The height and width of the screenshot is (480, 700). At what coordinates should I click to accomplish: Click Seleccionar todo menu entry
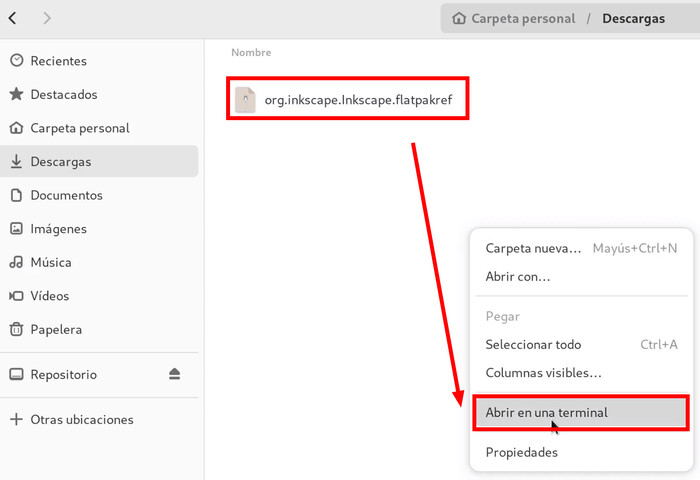(581, 344)
